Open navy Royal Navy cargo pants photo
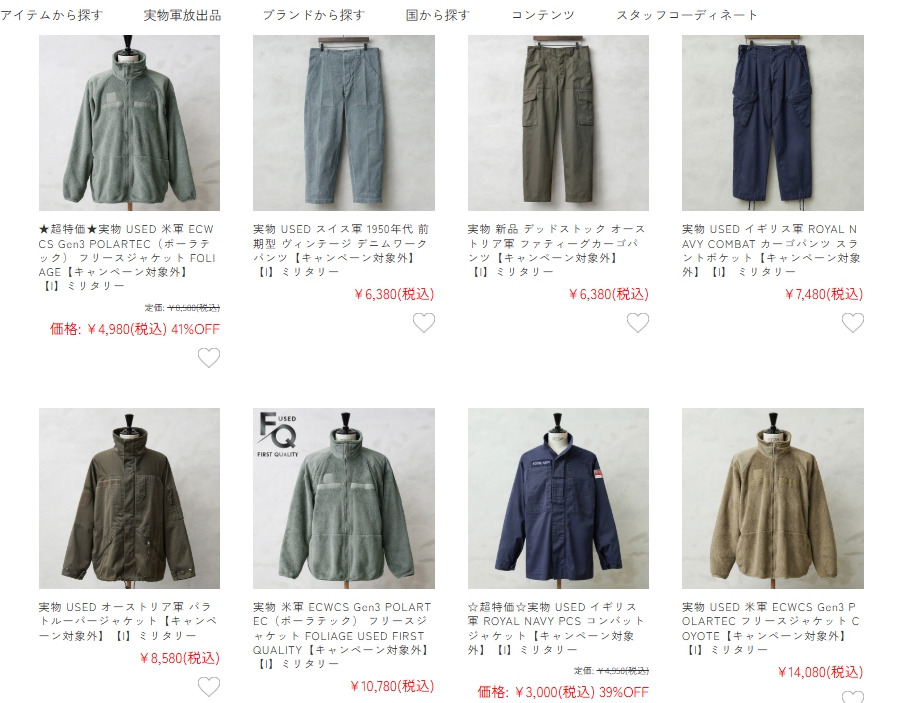 pyautogui.click(x=773, y=122)
